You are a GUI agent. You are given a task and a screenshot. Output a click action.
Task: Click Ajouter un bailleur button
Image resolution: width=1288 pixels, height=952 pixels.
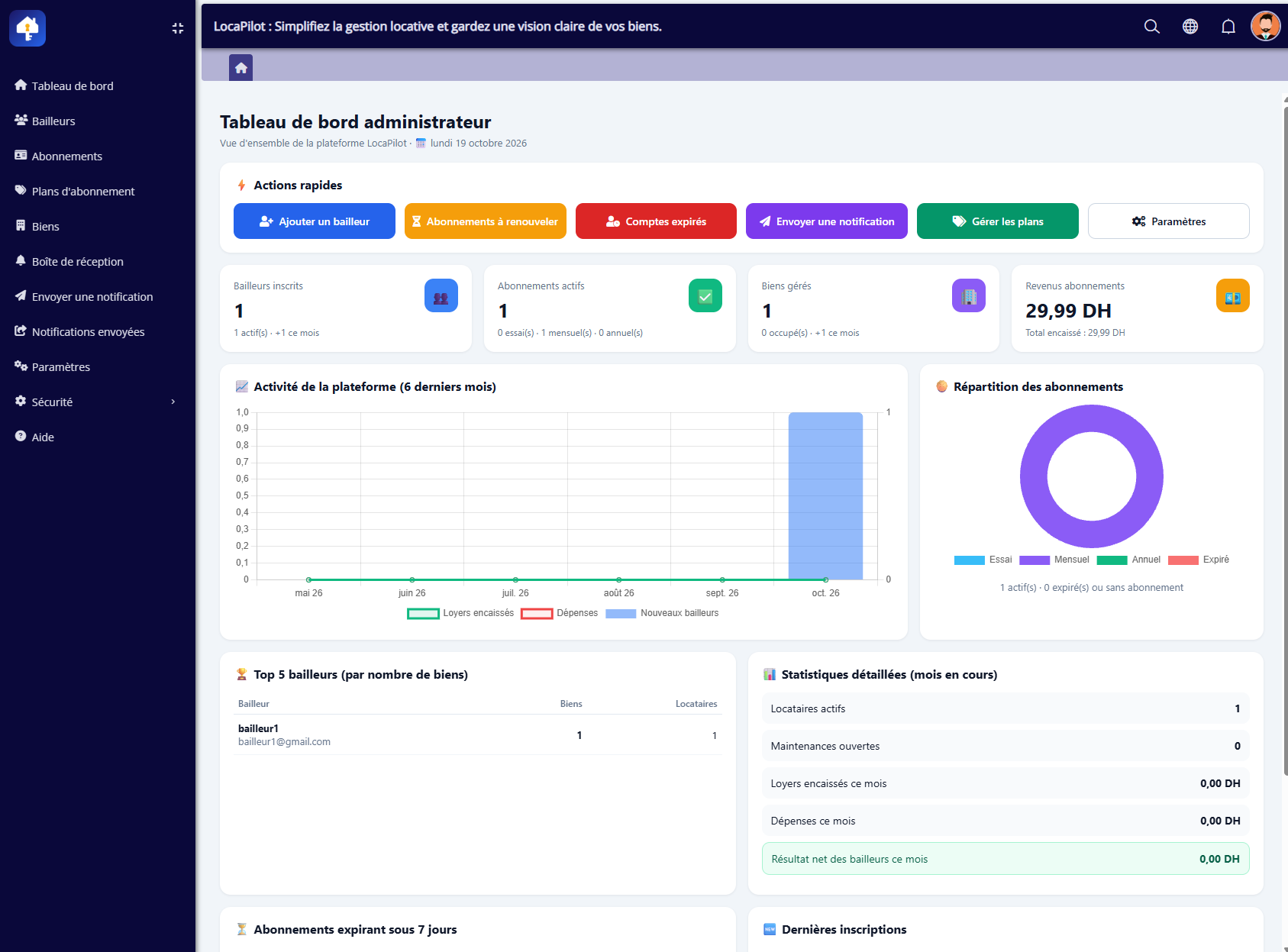[315, 221]
